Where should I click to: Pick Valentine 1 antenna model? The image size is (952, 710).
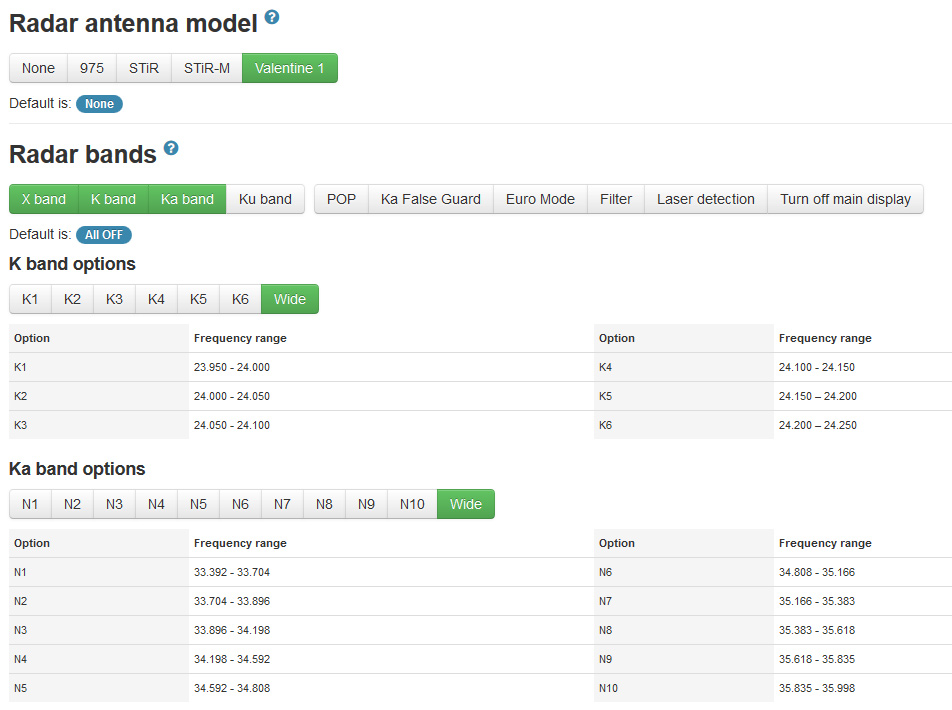click(289, 68)
